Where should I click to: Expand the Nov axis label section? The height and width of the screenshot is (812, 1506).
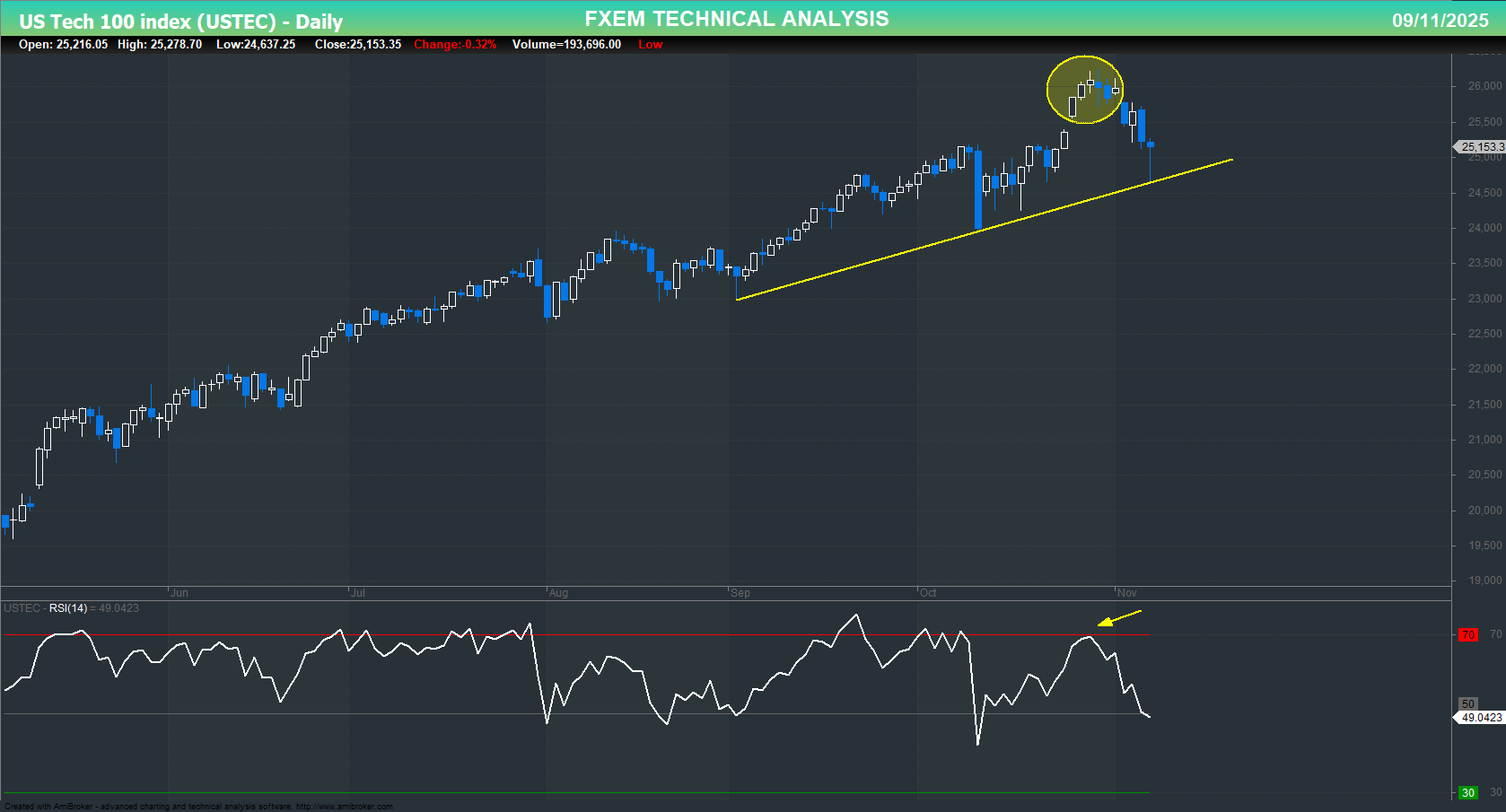(1126, 592)
